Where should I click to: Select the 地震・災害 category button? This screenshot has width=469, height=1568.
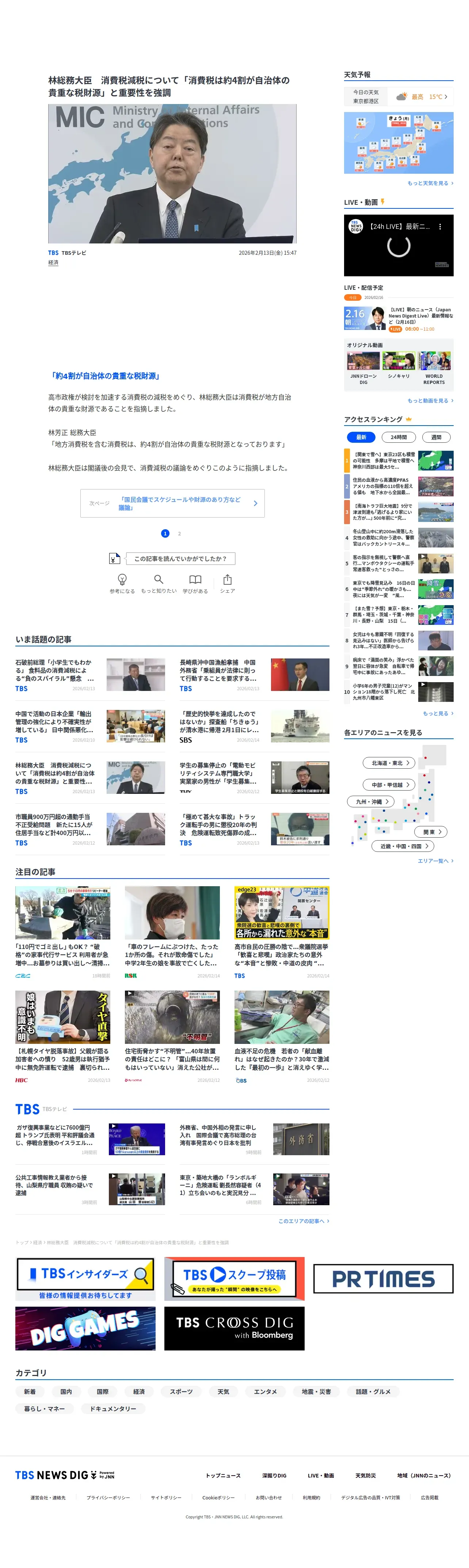(316, 1391)
